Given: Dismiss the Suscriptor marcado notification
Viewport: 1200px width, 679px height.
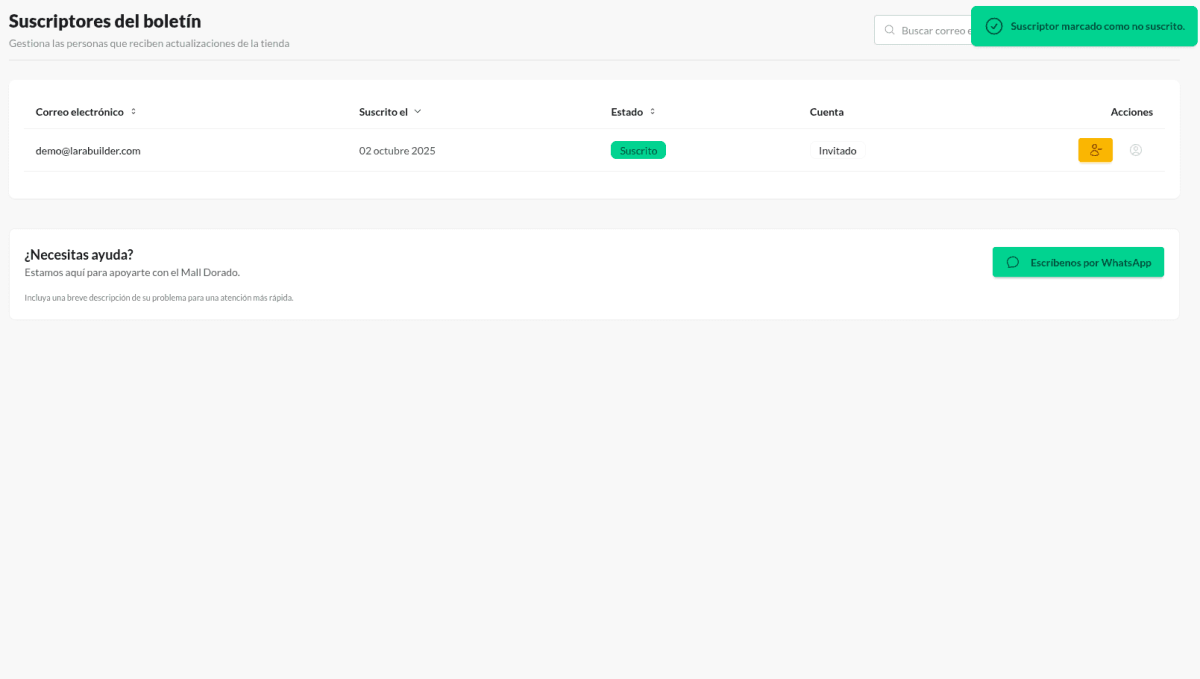Looking at the screenshot, I should [1083, 26].
